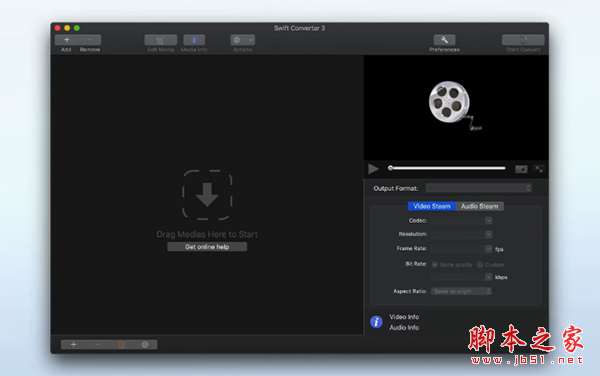Open the Edit Media tool

(x=161, y=40)
